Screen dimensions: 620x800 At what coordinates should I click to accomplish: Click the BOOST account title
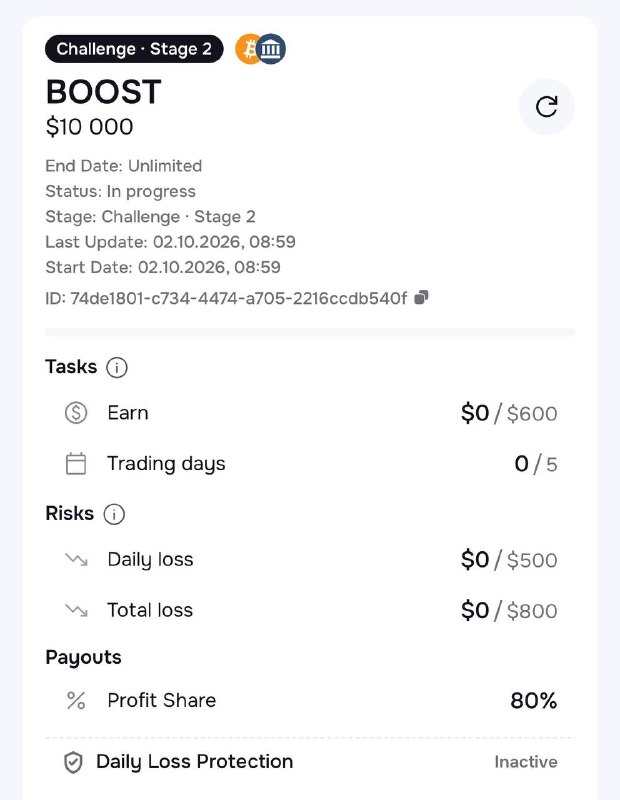point(104,92)
